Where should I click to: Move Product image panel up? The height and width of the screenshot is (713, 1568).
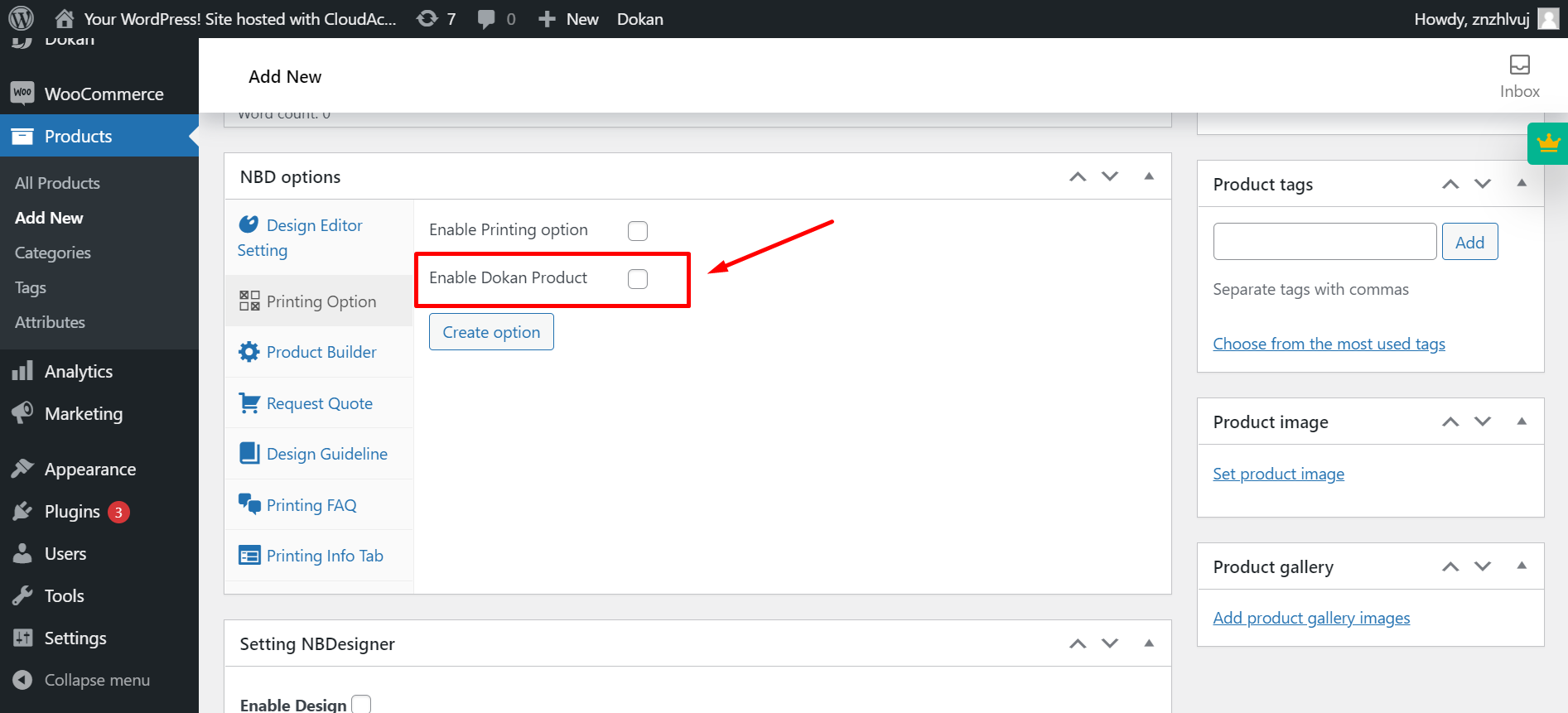(x=1450, y=422)
